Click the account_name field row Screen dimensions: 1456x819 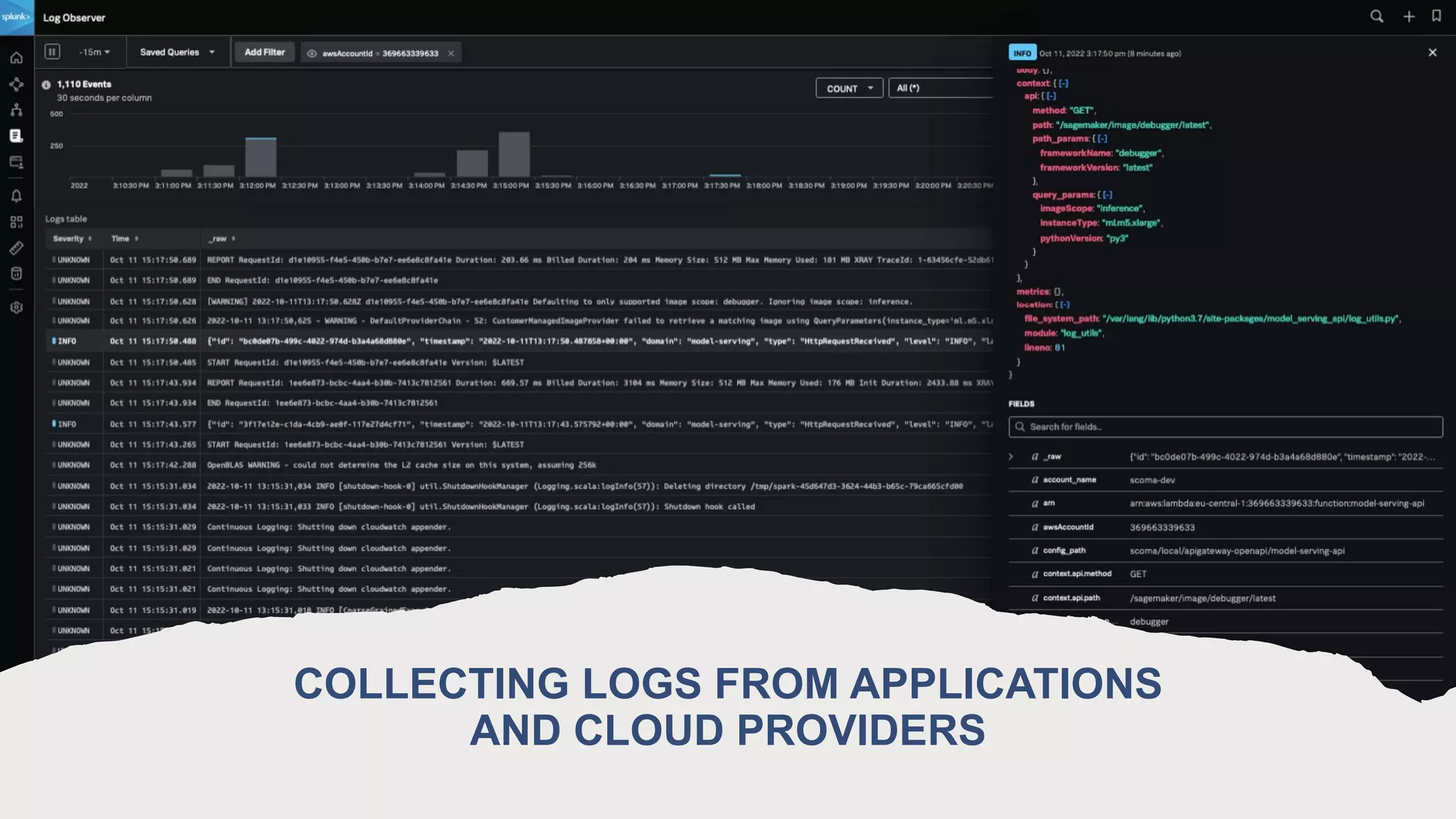[x=1225, y=480]
